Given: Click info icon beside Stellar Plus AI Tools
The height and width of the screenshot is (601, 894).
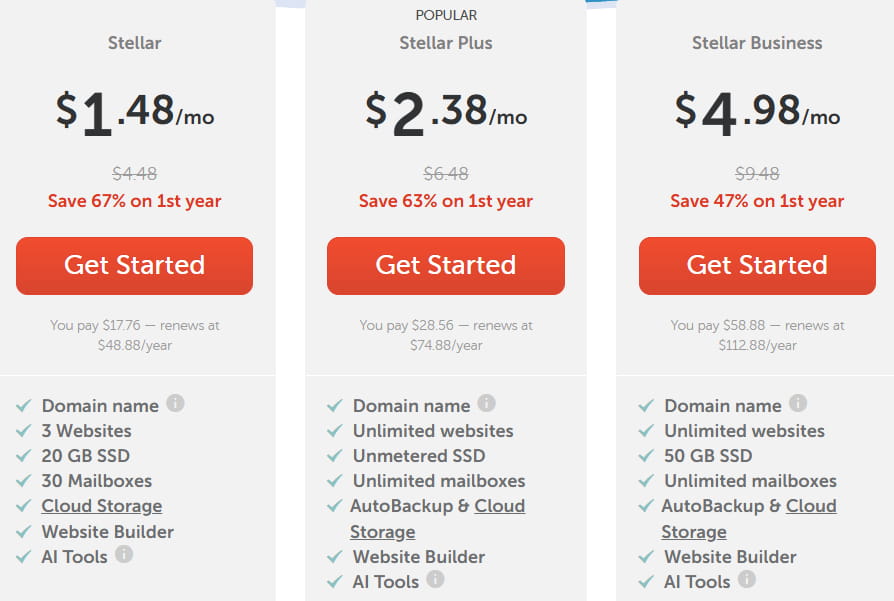Looking at the screenshot, I should [x=435, y=579].
